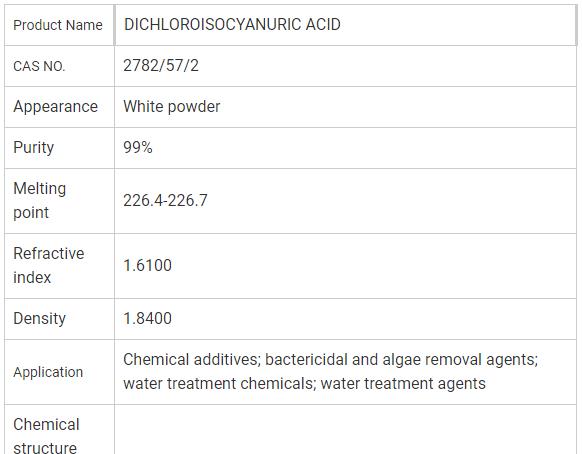
Task: Click the Melting point label
Action: (40, 200)
